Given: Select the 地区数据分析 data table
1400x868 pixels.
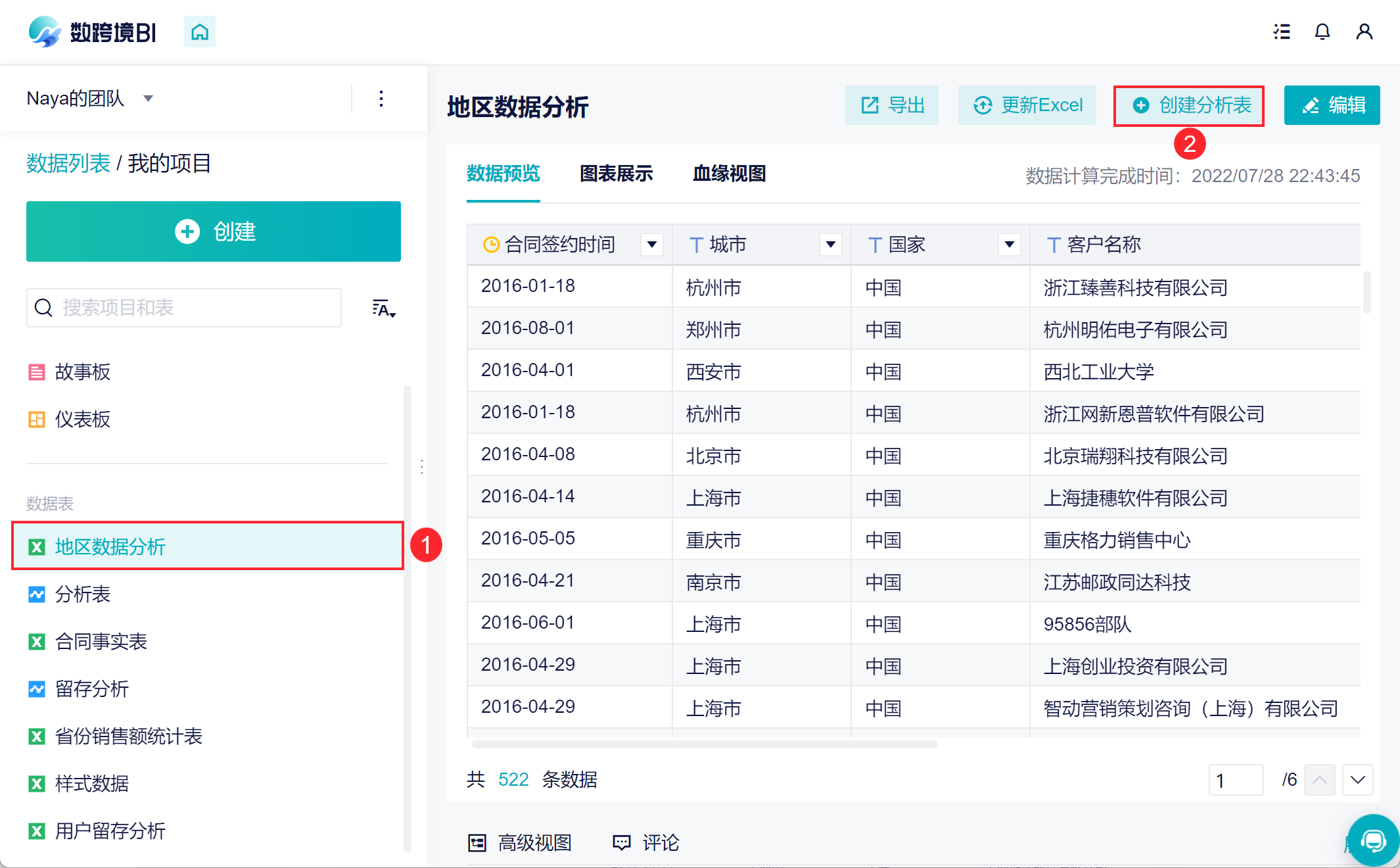Looking at the screenshot, I should point(208,546).
